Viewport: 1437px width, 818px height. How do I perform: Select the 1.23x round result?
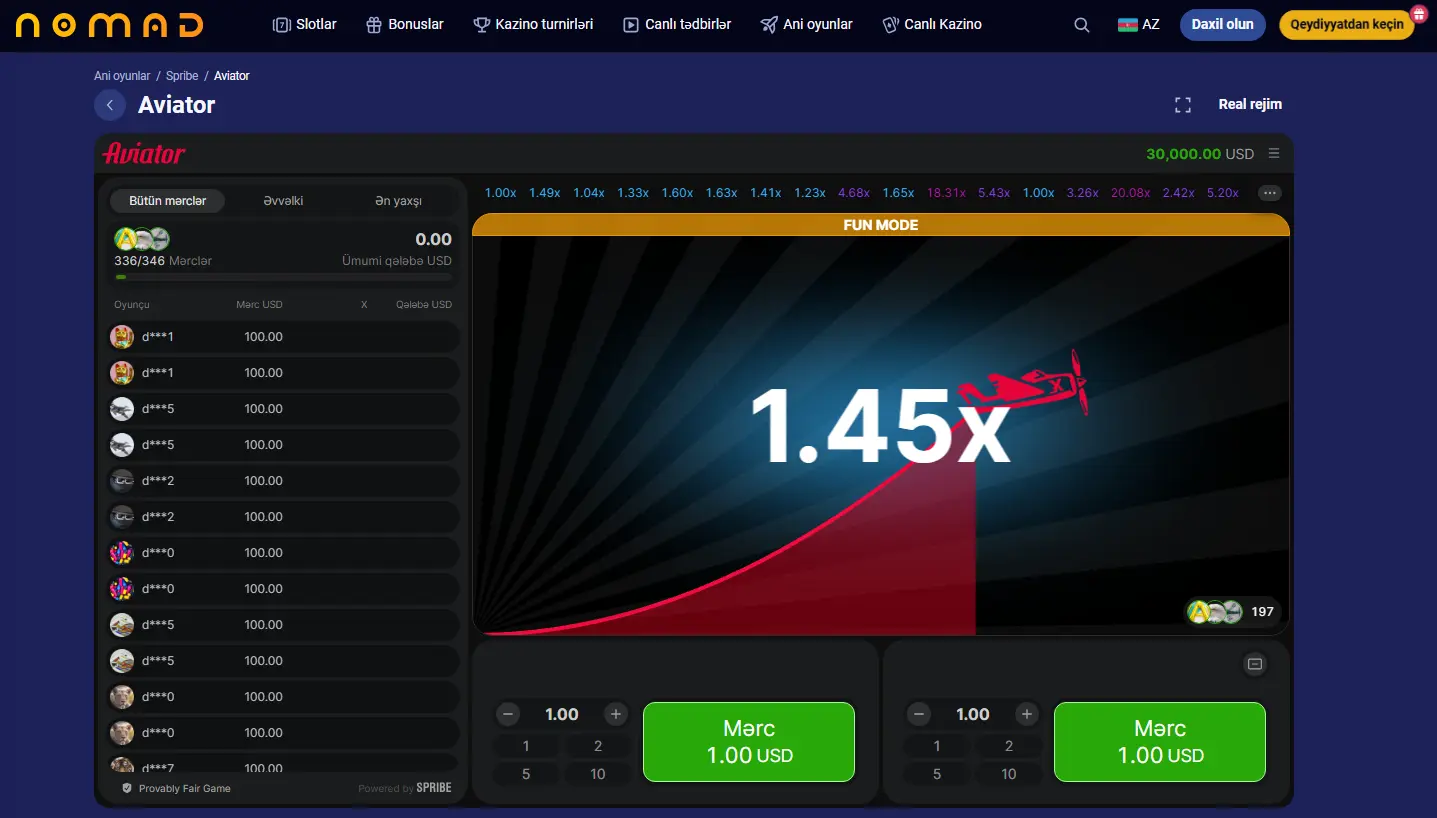click(810, 193)
